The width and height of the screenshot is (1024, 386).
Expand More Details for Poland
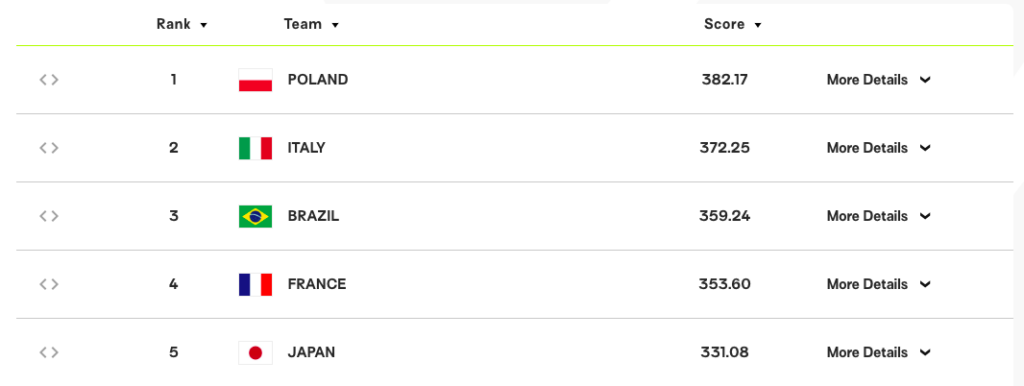(x=878, y=80)
